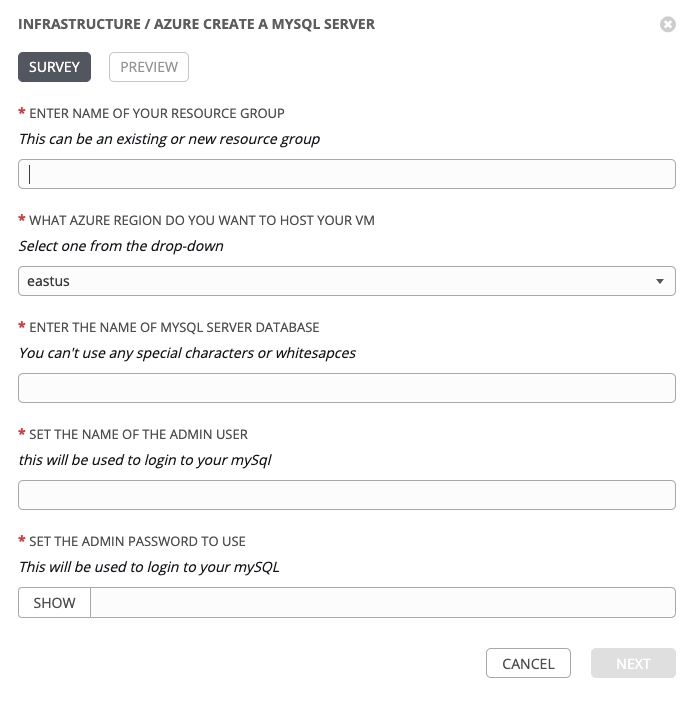Click into the admin password field
695x704 pixels.
382,603
